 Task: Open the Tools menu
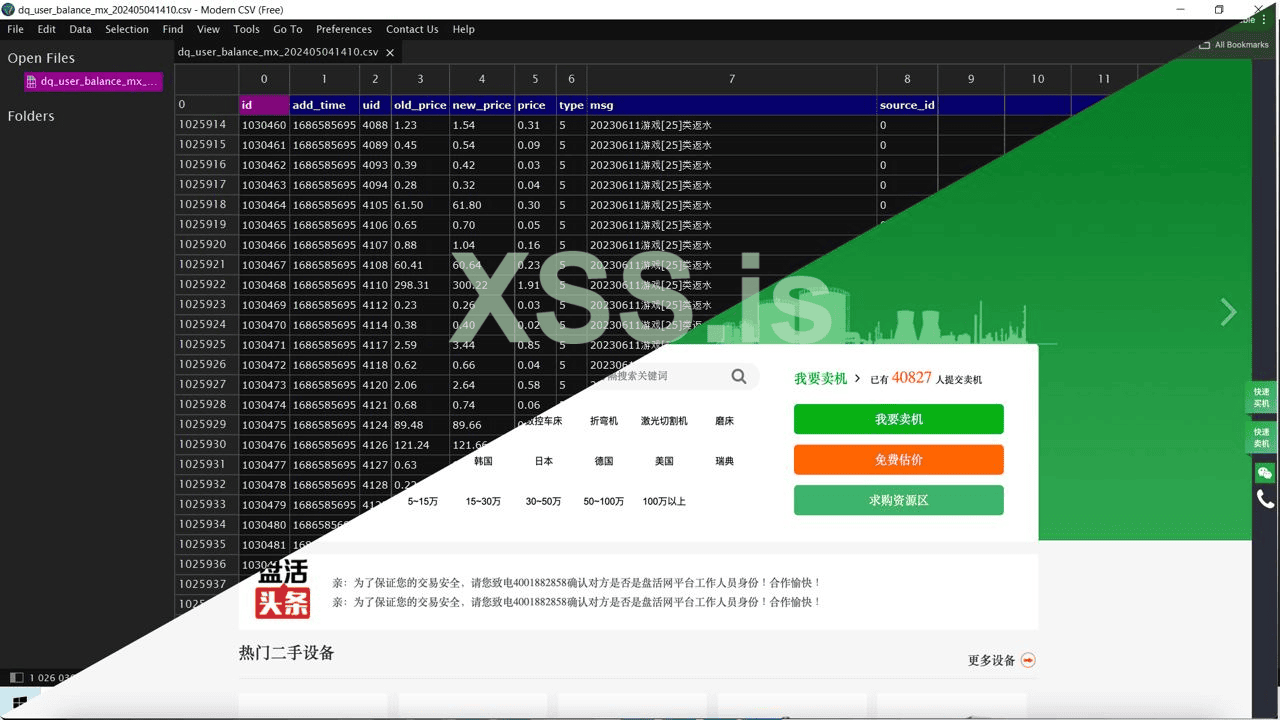point(246,29)
